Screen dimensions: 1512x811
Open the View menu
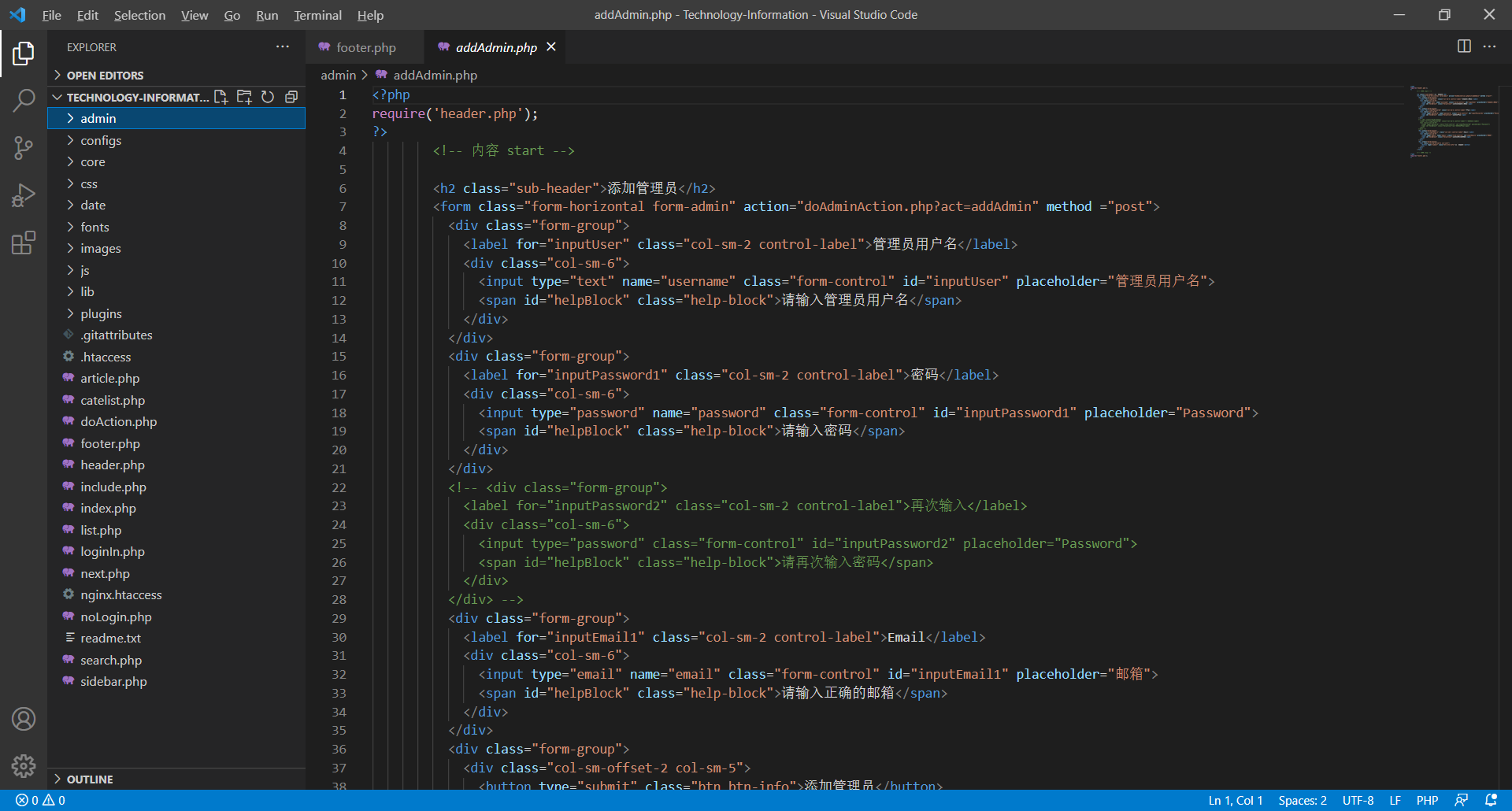point(195,15)
